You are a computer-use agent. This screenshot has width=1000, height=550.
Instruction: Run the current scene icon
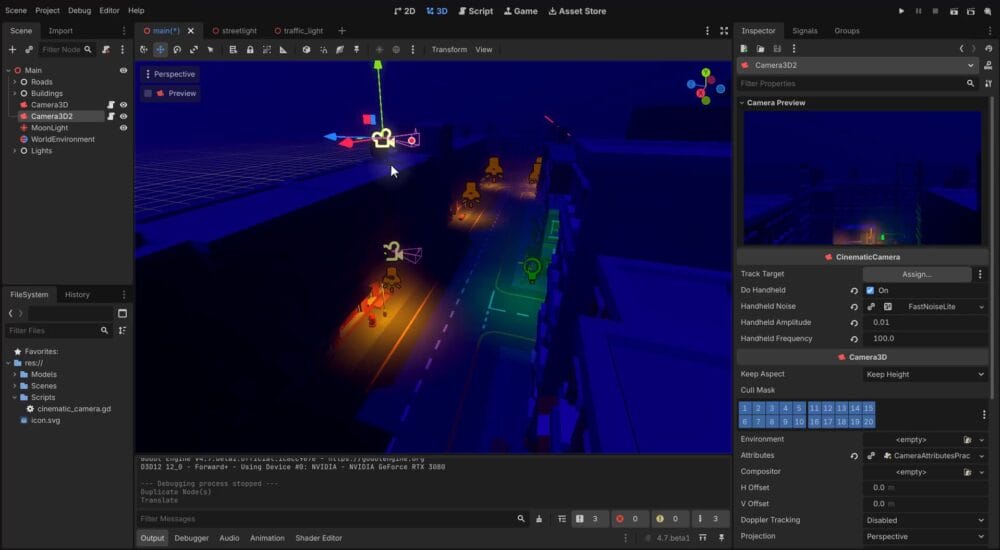click(x=953, y=11)
